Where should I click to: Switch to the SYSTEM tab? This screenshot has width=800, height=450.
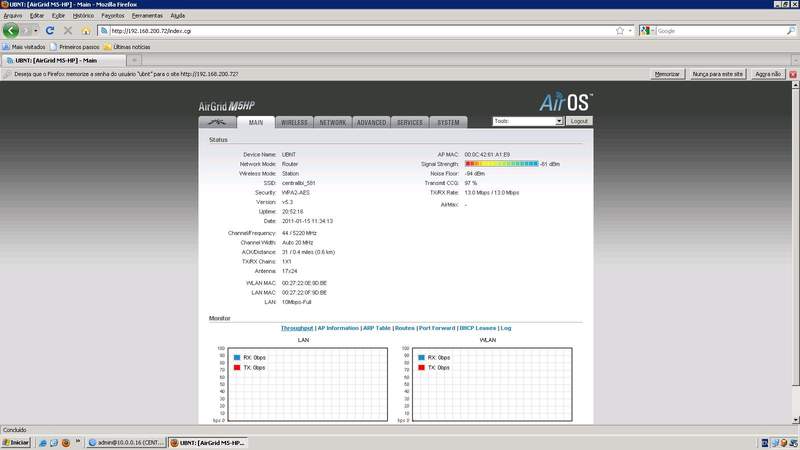click(448, 122)
